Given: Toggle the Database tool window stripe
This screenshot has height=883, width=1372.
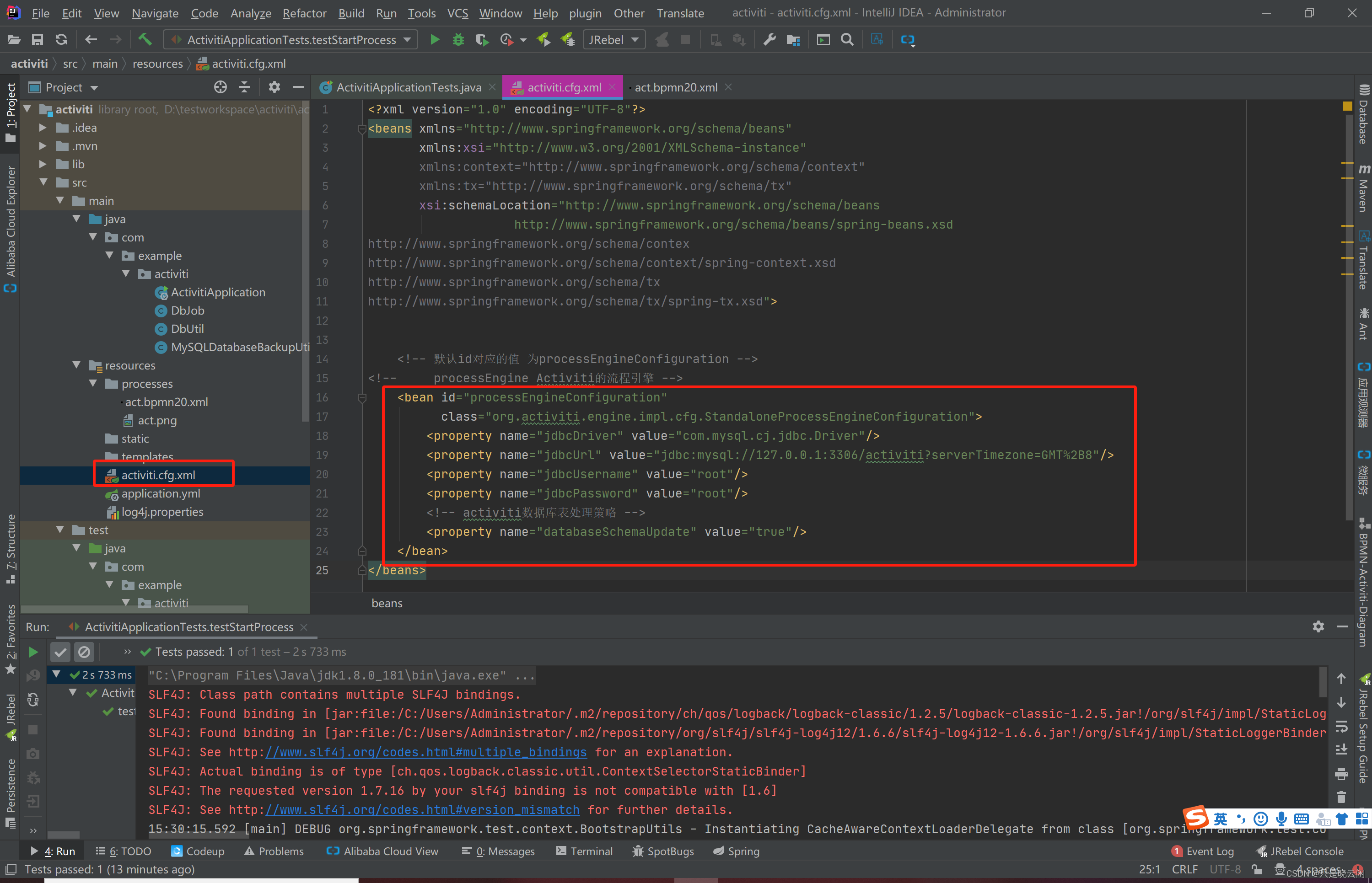Looking at the screenshot, I should (1364, 114).
